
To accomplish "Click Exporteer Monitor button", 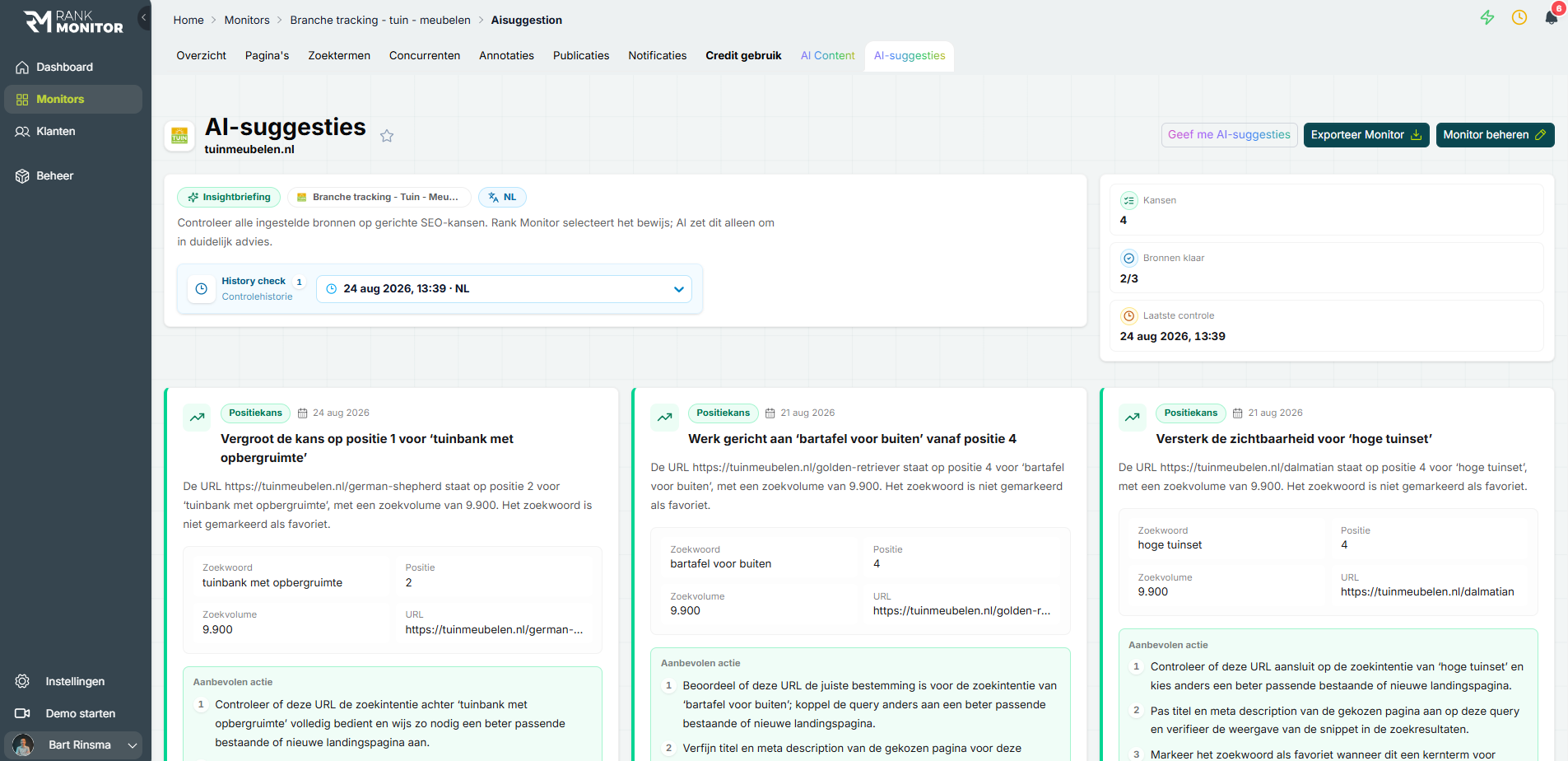I will 1366,134.
